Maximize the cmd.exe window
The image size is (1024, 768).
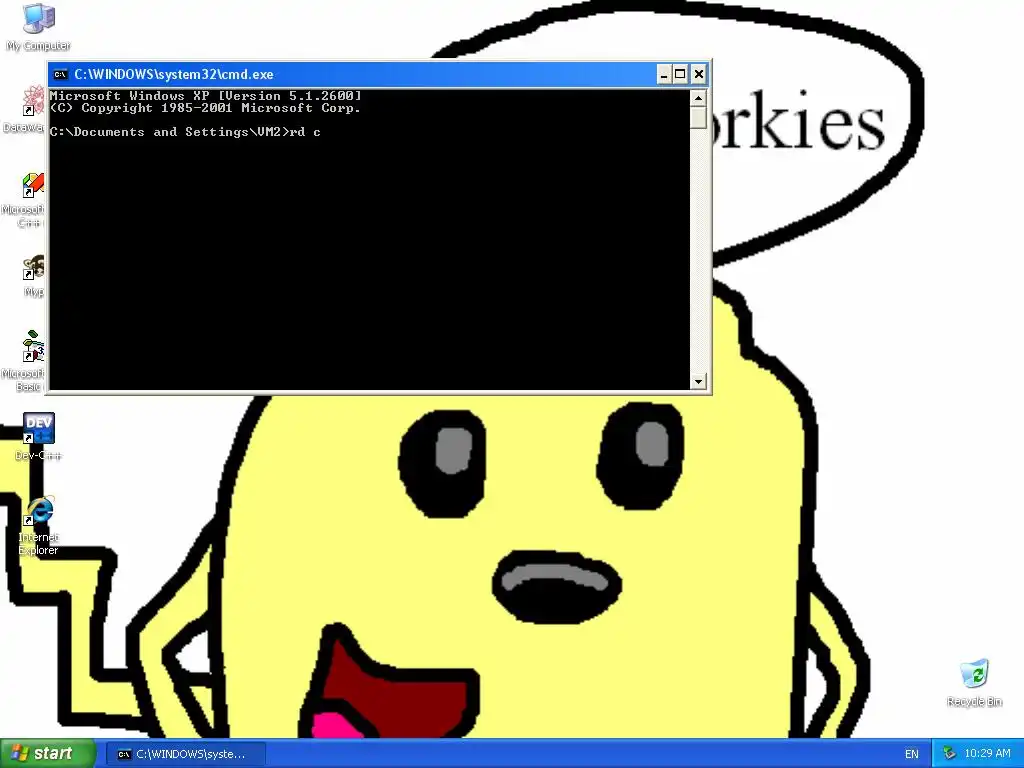(680, 74)
